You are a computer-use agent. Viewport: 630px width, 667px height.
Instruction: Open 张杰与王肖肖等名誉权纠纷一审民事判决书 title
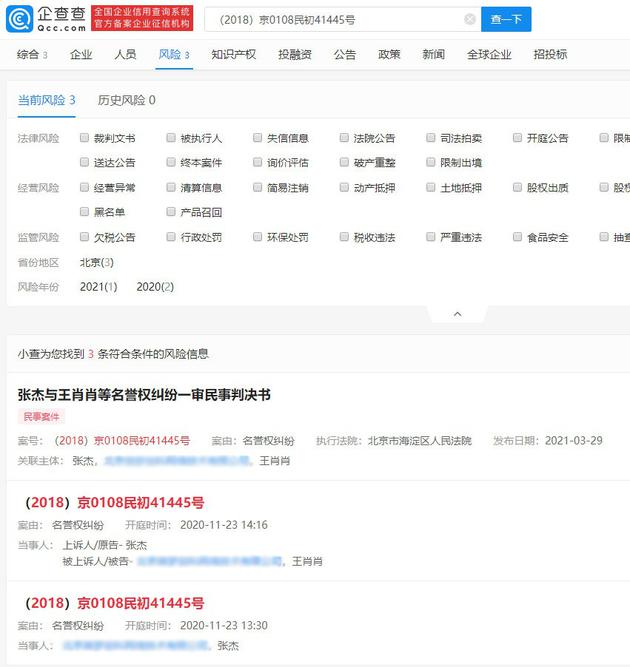(x=144, y=395)
